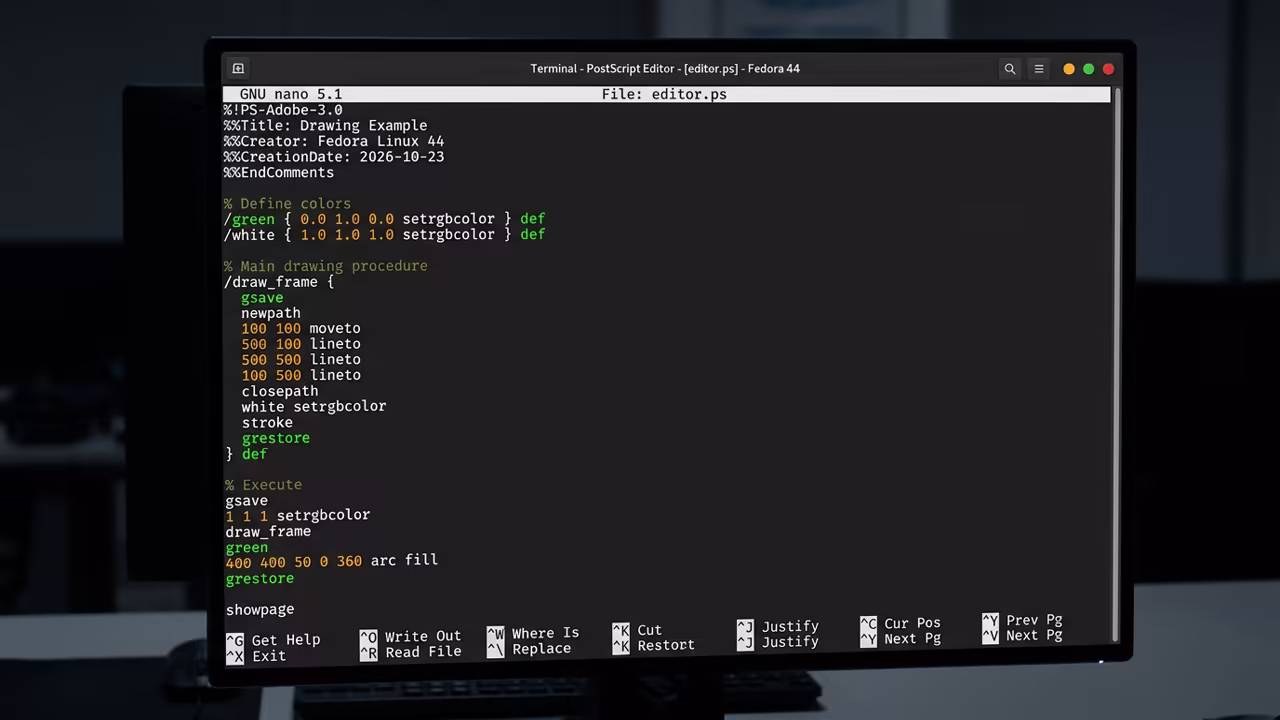
Task: Click the "newpath" line
Action: (x=271, y=313)
